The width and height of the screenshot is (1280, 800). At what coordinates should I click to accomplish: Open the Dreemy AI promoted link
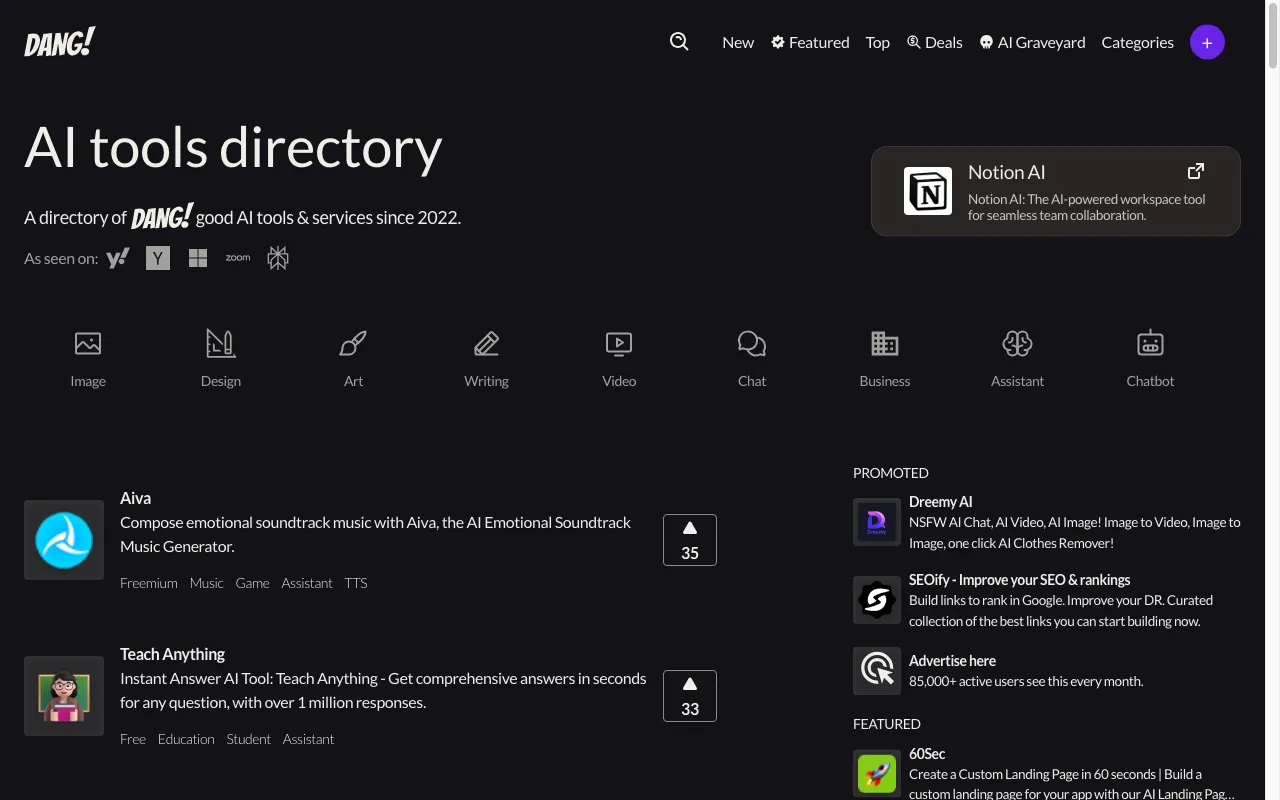[941, 502]
